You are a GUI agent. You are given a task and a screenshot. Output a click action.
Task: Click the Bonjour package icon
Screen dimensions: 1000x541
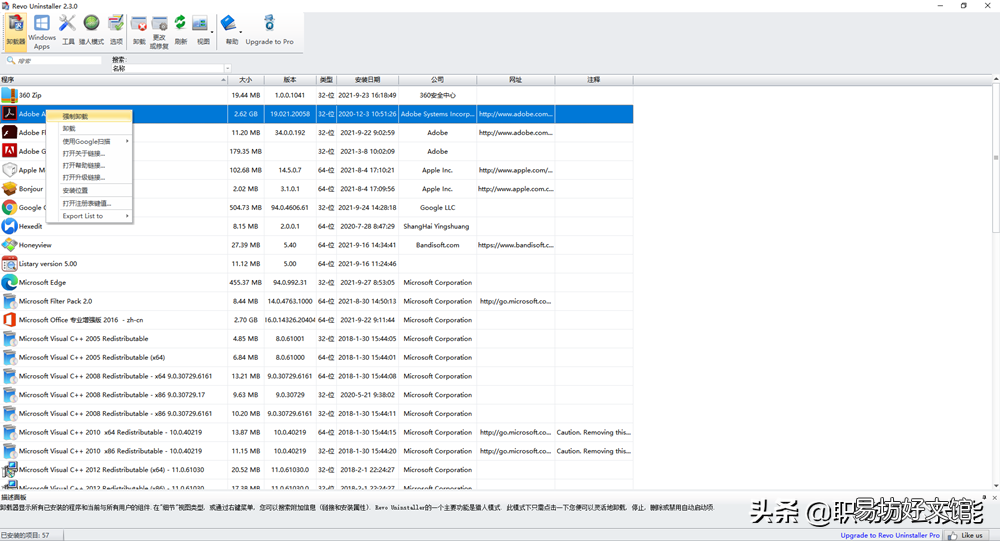tap(9, 188)
